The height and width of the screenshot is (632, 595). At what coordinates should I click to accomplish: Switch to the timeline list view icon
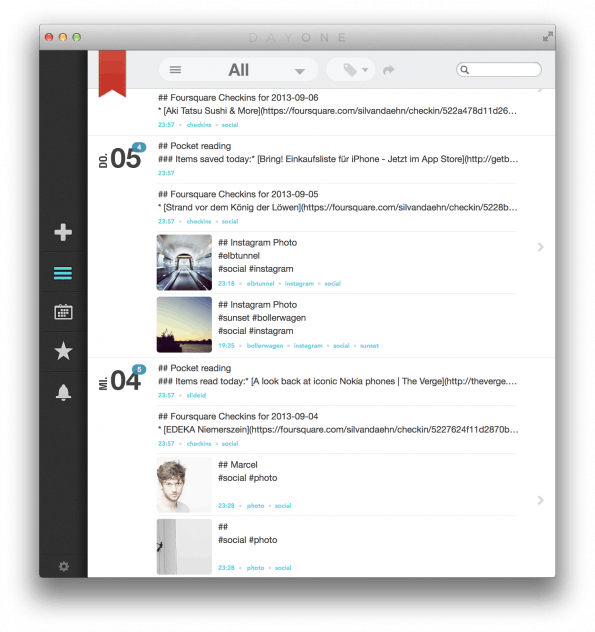click(x=63, y=273)
